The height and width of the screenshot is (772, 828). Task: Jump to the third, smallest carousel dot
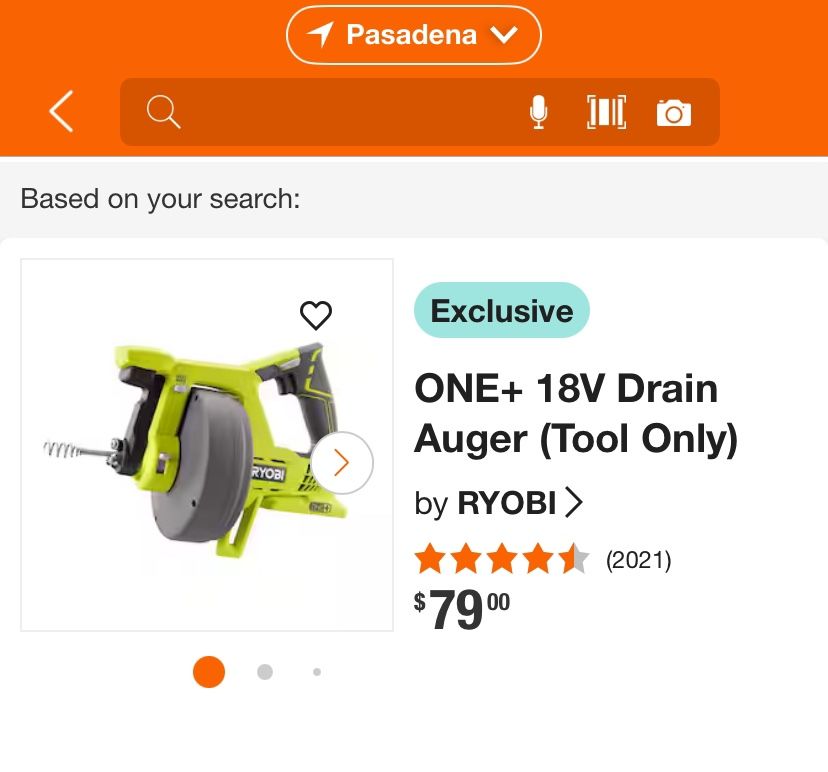pyautogui.click(x=317, y=672)
